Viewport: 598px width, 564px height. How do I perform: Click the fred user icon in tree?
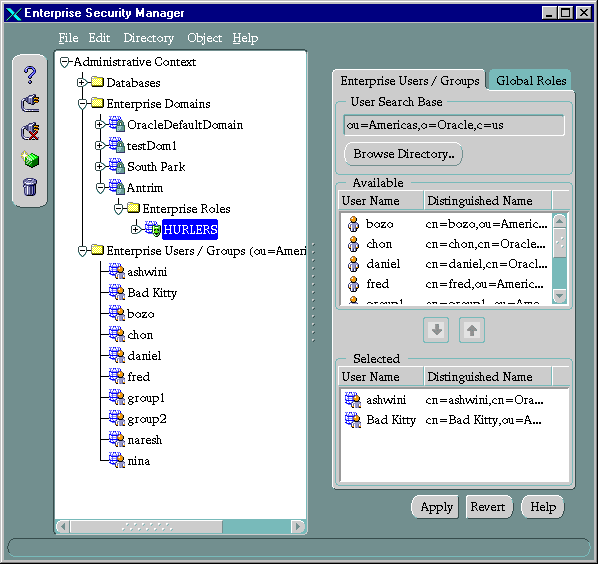coord(117,376)
